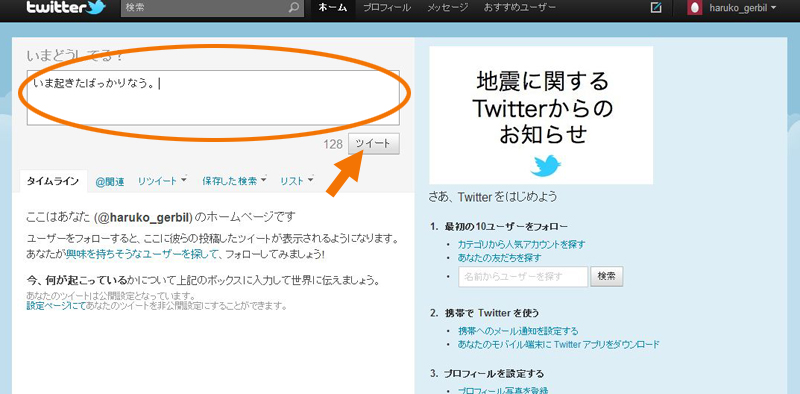Expand the 保存した検索 dropdown
Screen dimensions: 800x394
coord(234,181)
